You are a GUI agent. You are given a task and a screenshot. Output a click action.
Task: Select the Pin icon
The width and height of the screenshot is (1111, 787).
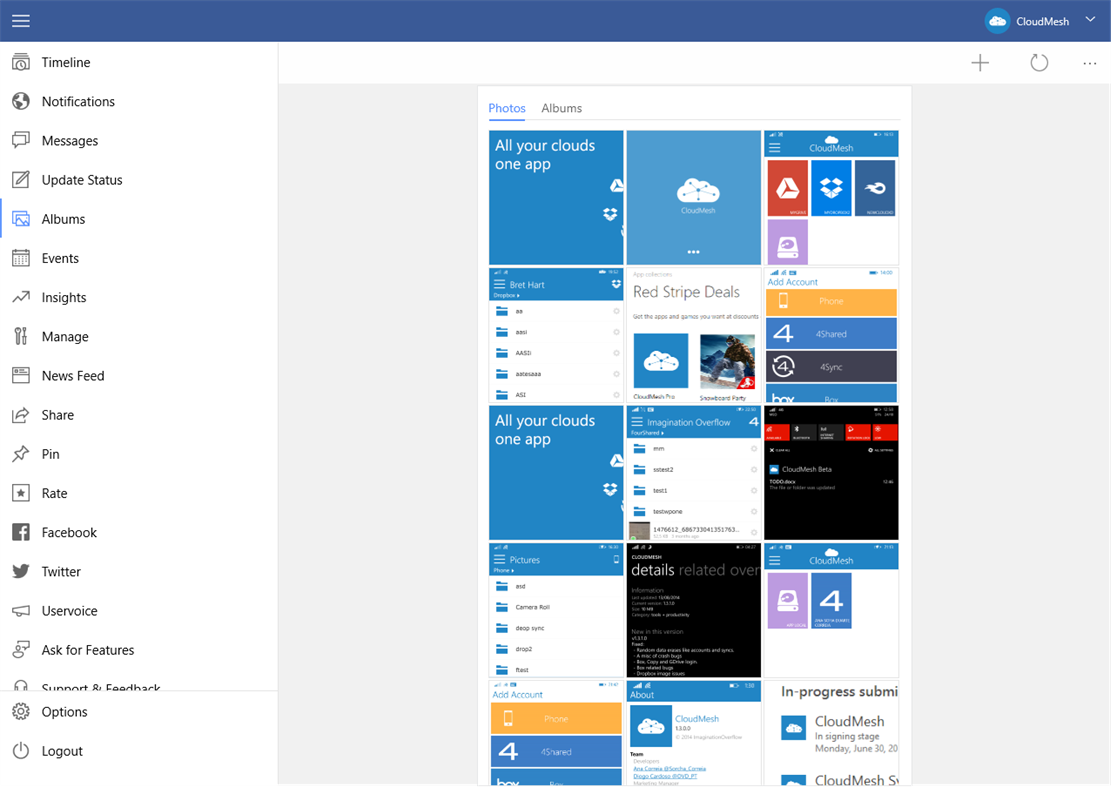22,453
